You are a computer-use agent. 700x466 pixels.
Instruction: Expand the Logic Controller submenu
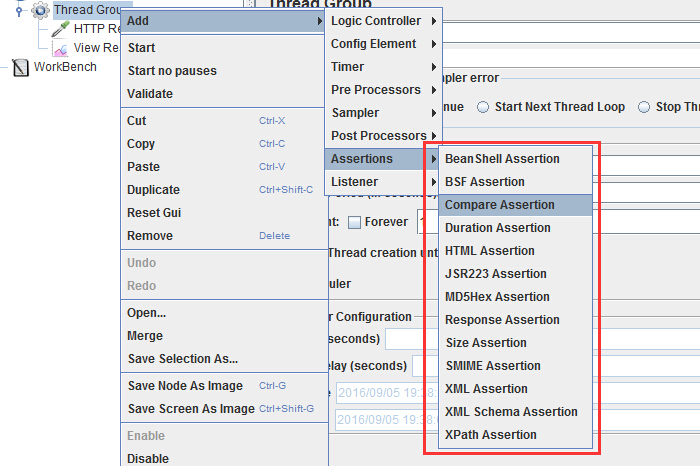tap(383, 21)
